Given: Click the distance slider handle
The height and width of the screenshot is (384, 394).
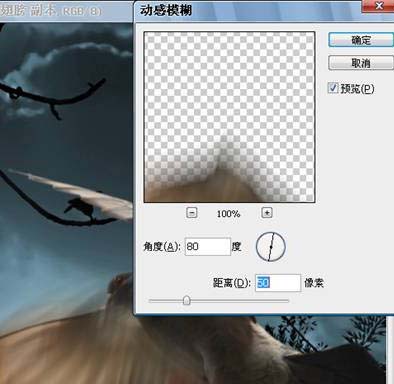Looking at the screenshot, I should 187,301.
